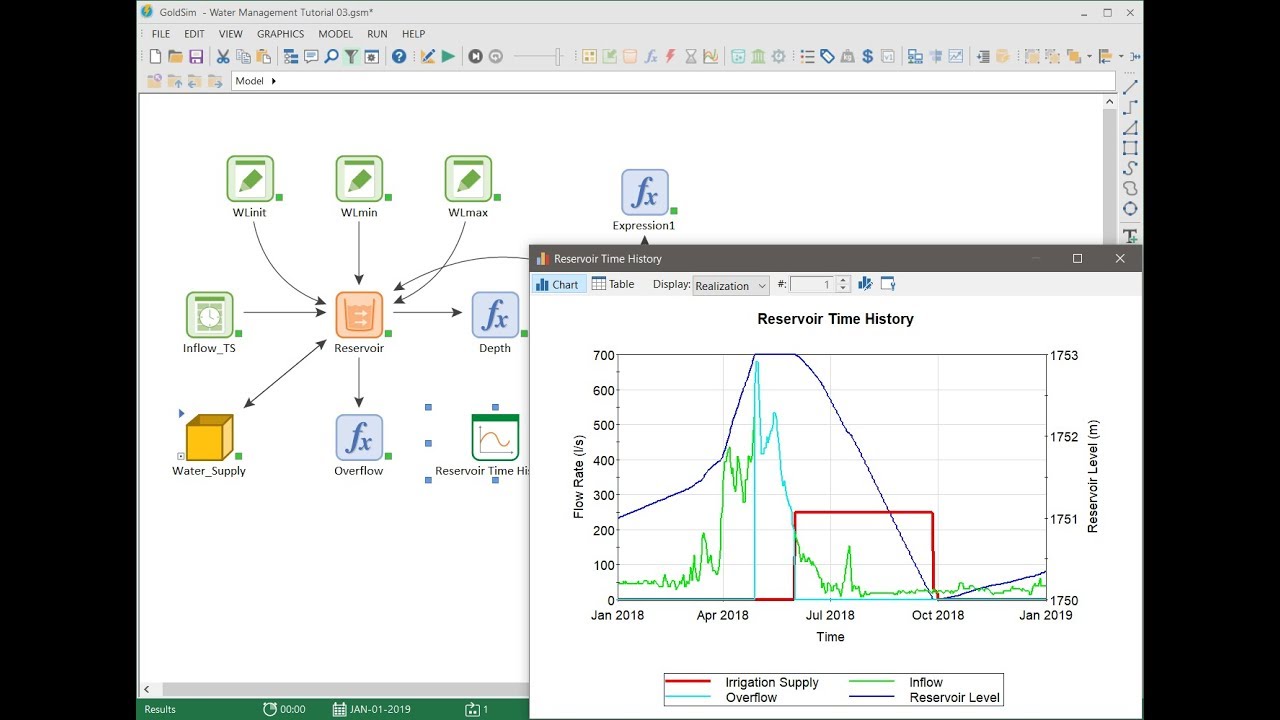Image resolution: width=1280 pixels, height=720 pixels.
Task: Switch to the Chart view
Action: click(557, 284)
